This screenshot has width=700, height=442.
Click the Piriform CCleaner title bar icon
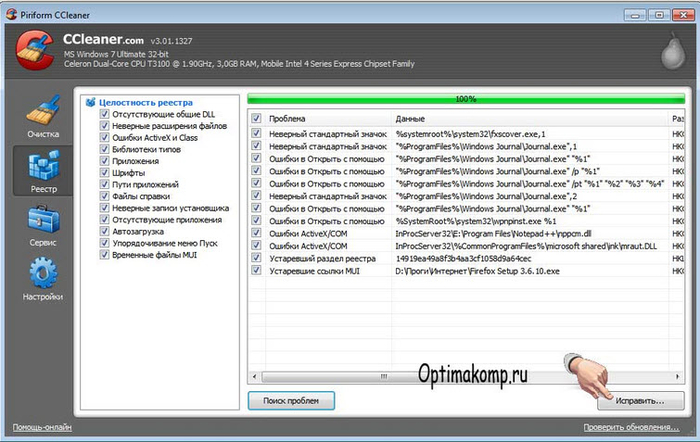(12, 14)
